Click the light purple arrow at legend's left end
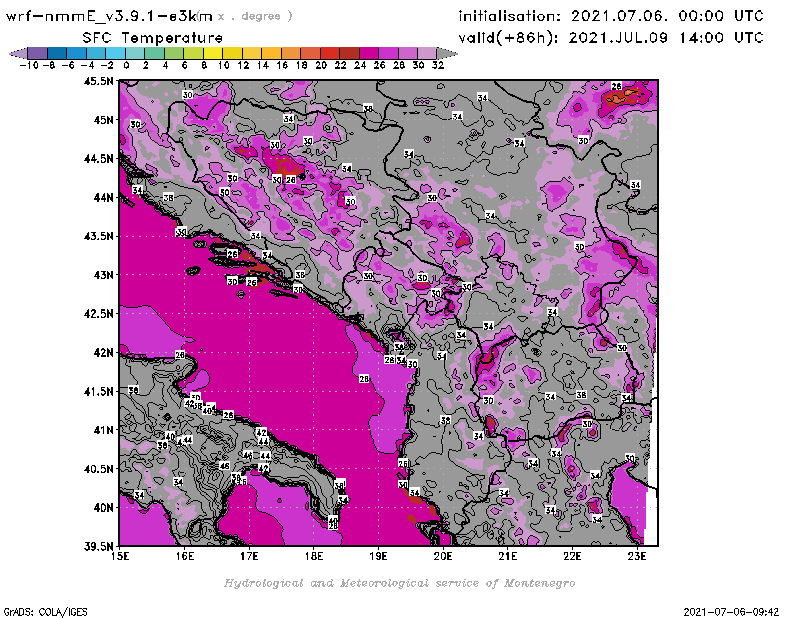 click(18, 53)
